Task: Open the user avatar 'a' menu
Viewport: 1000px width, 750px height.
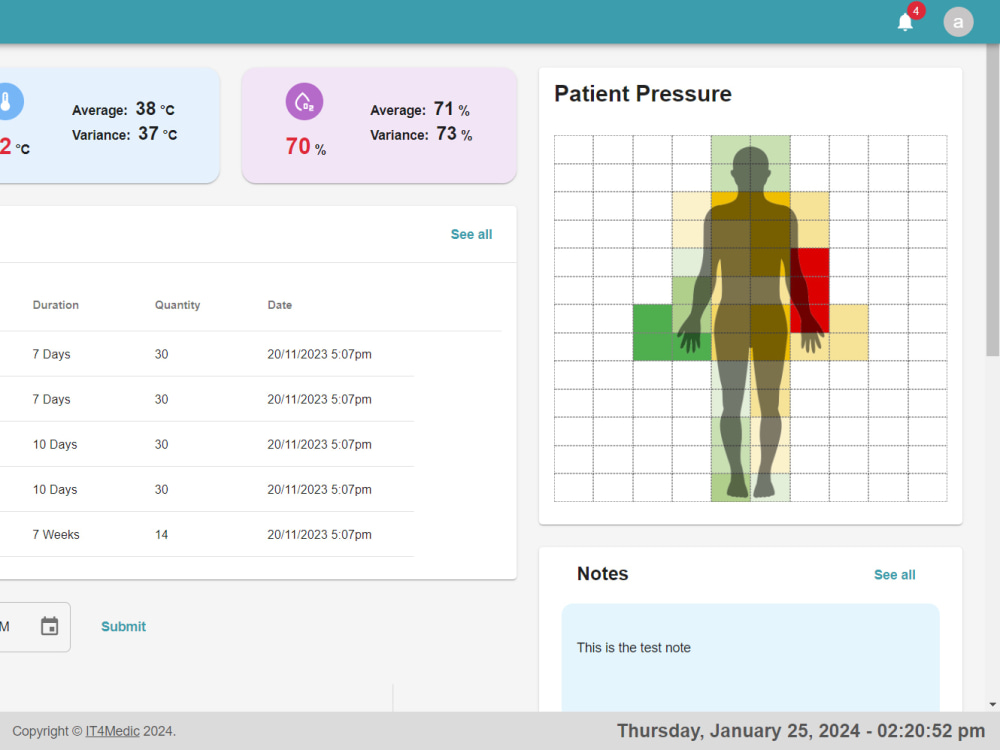Action: 958,22
